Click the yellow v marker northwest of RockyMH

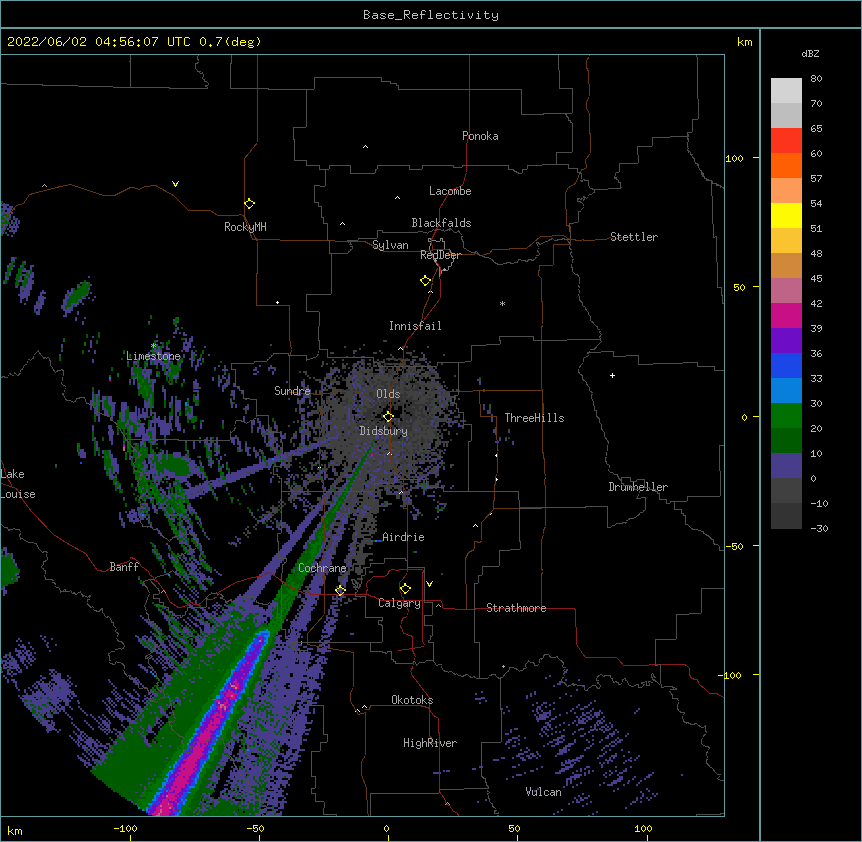pos(175,184)
